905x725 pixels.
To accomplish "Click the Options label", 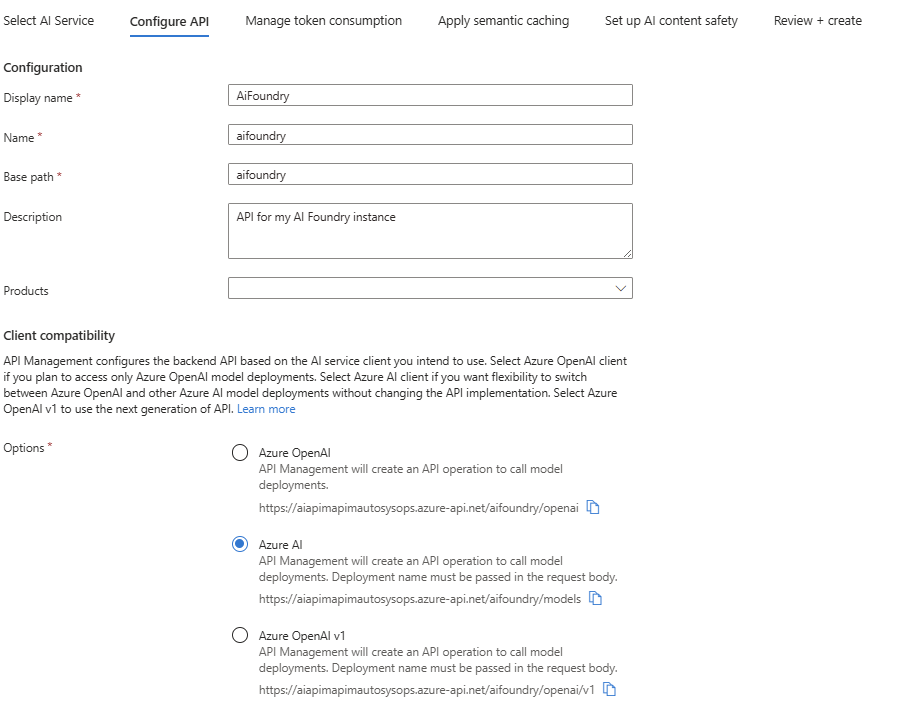I will click(24, 448).
